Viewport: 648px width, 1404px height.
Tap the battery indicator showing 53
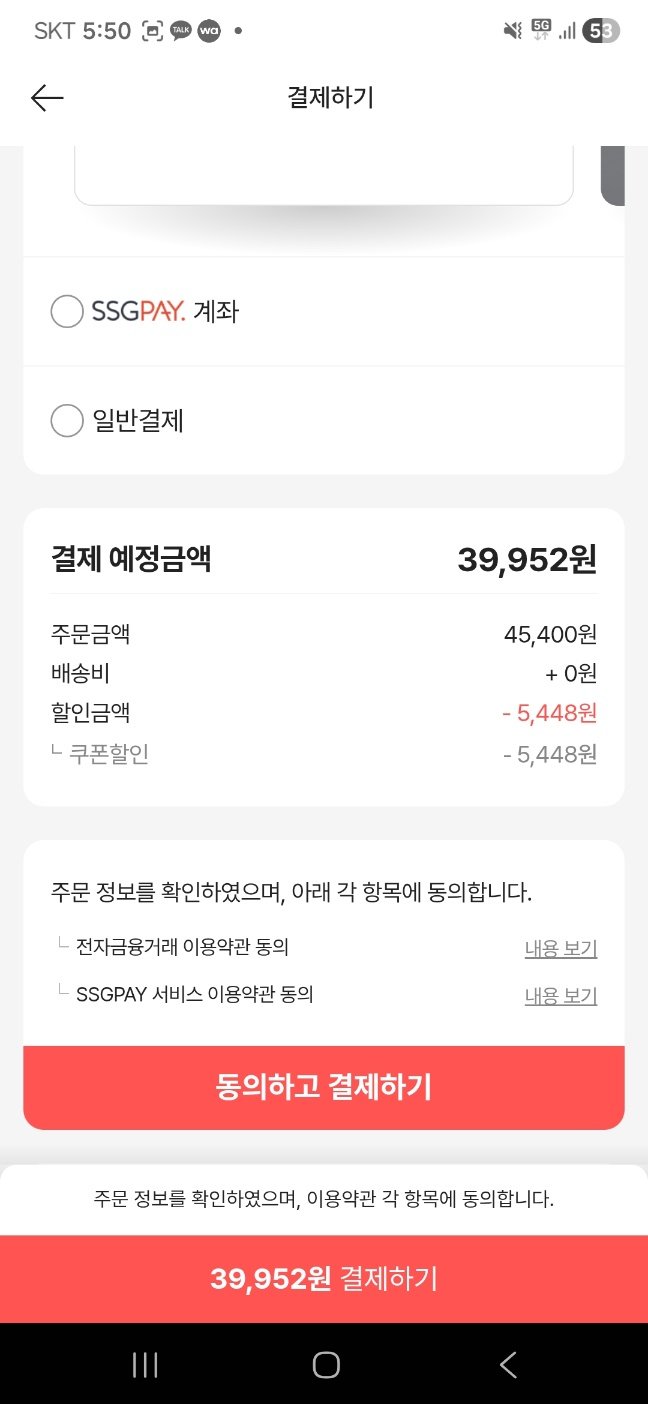601,31
